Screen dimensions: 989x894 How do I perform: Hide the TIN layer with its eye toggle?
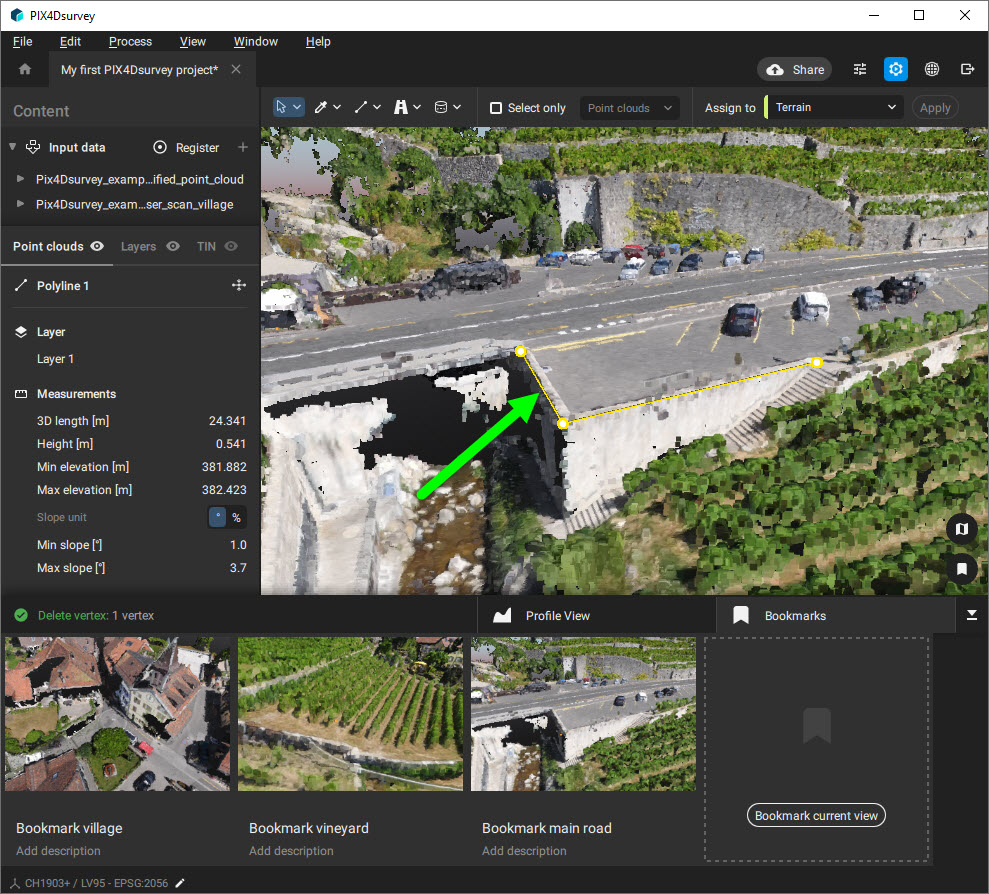coord(230,246)
